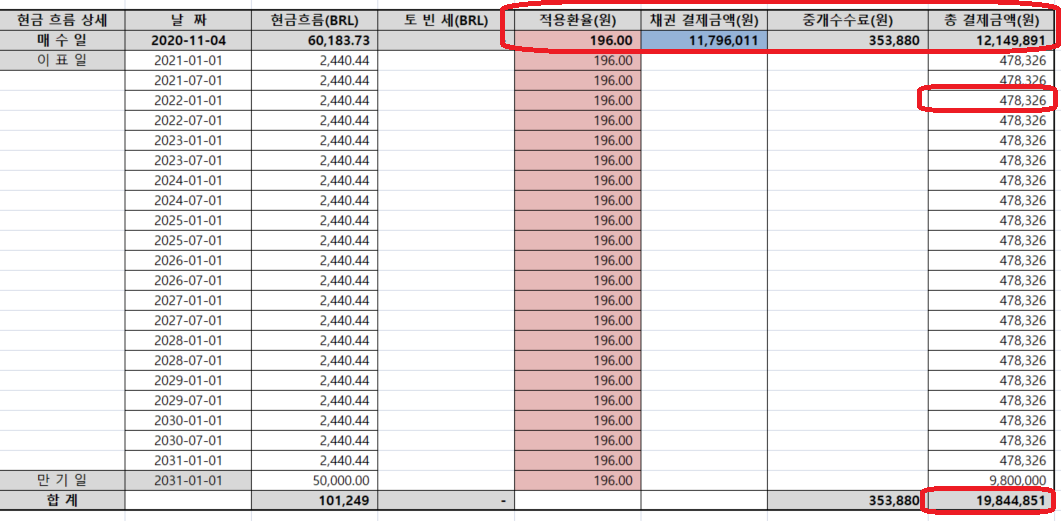
Task: Select the 토 빈 세(BRL) header cell
Action: [446, 20]
